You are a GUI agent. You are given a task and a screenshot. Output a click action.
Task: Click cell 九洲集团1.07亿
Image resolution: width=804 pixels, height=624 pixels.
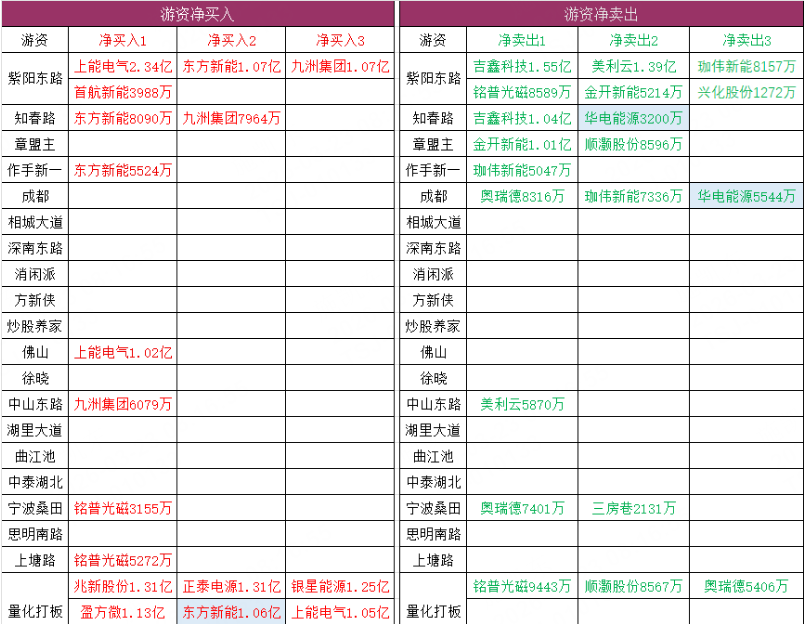(x=340, y=66)
